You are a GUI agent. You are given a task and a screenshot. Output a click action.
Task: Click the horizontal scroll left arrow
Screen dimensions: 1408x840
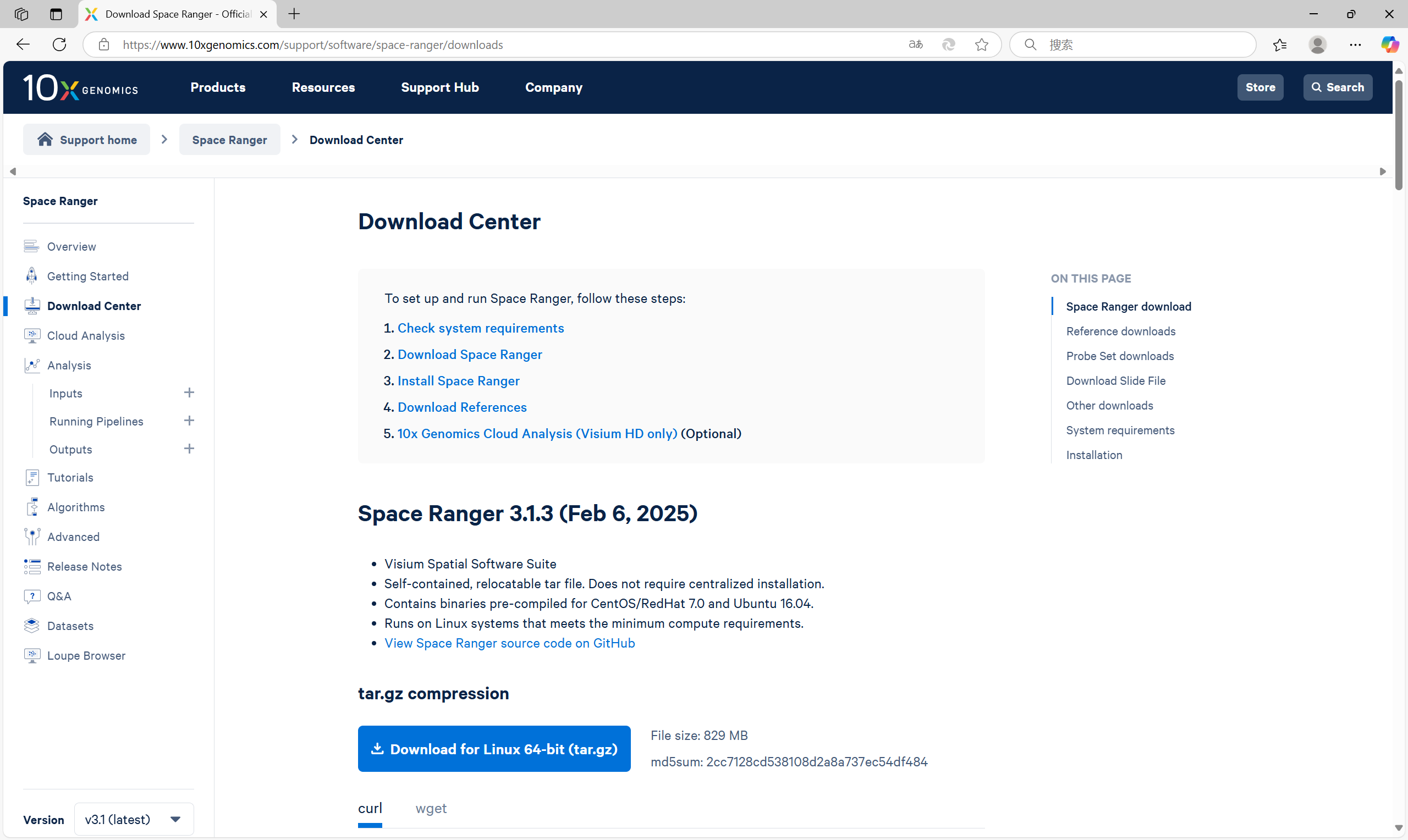coord(13,171)
